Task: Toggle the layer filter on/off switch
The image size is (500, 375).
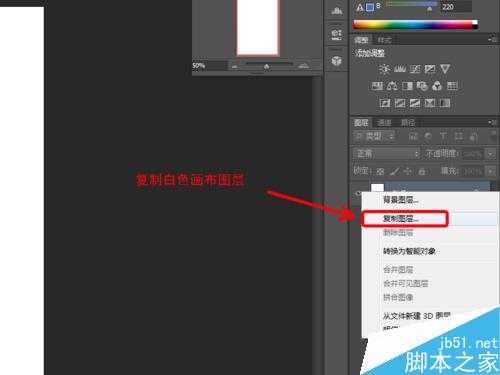Action: click(494, 136)
